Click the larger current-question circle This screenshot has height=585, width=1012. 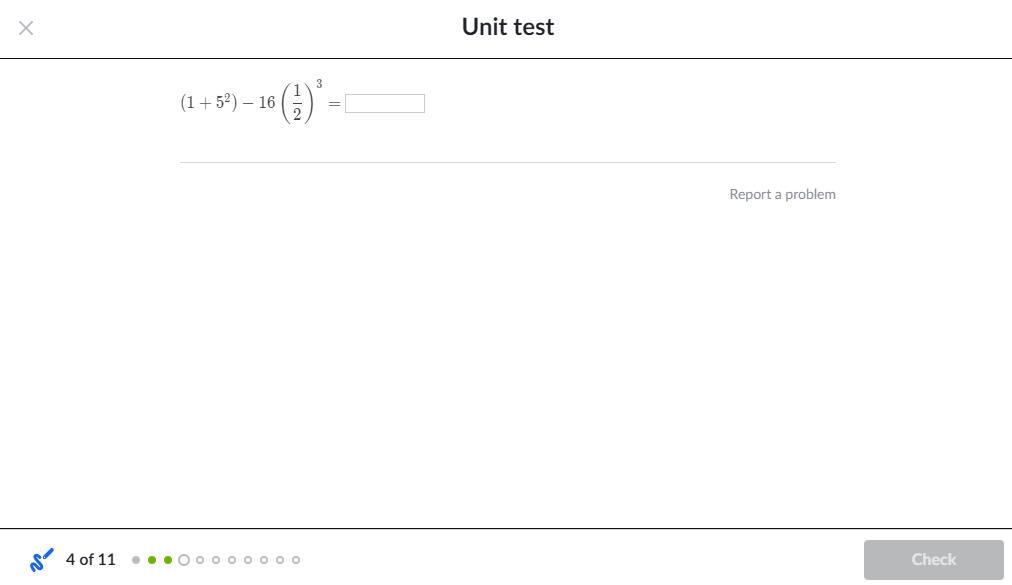click(184, 560)
